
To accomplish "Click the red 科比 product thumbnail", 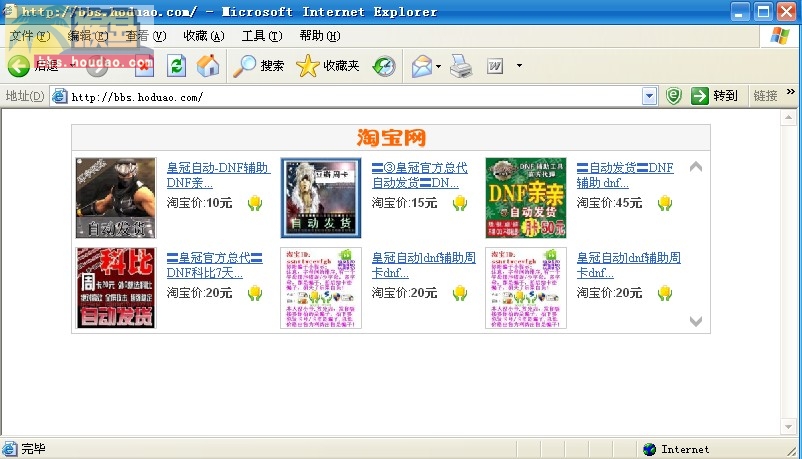I will [116, 288].
